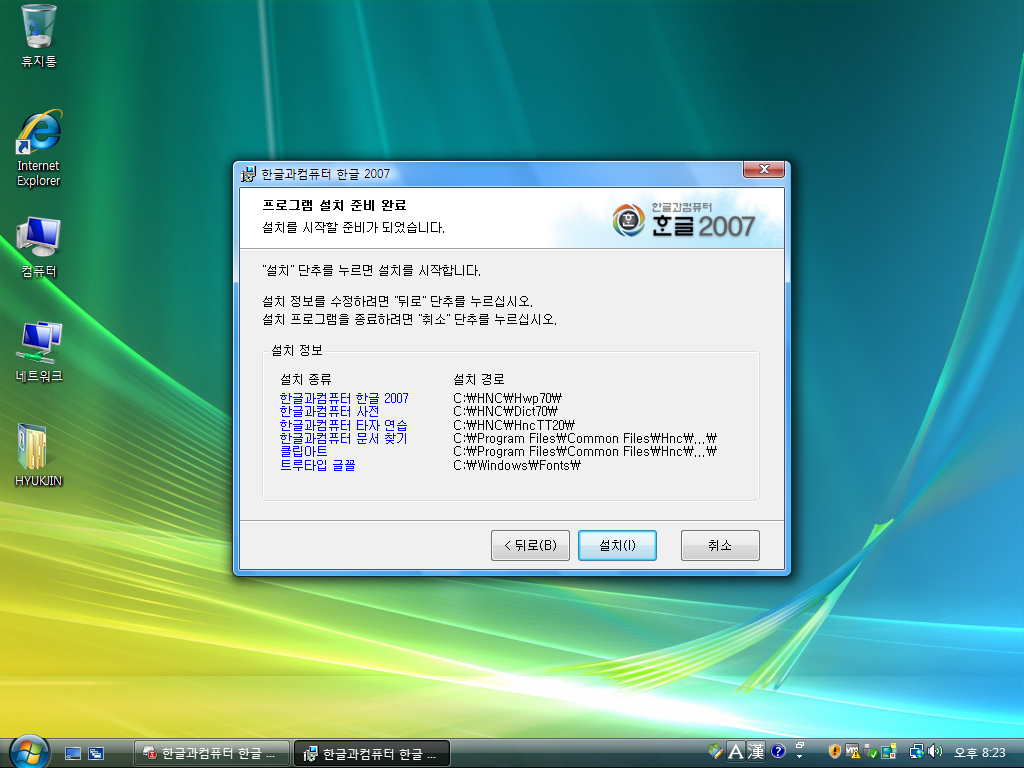
Task: Open the volume speaker tray icon
Action: tap(935, 752)
